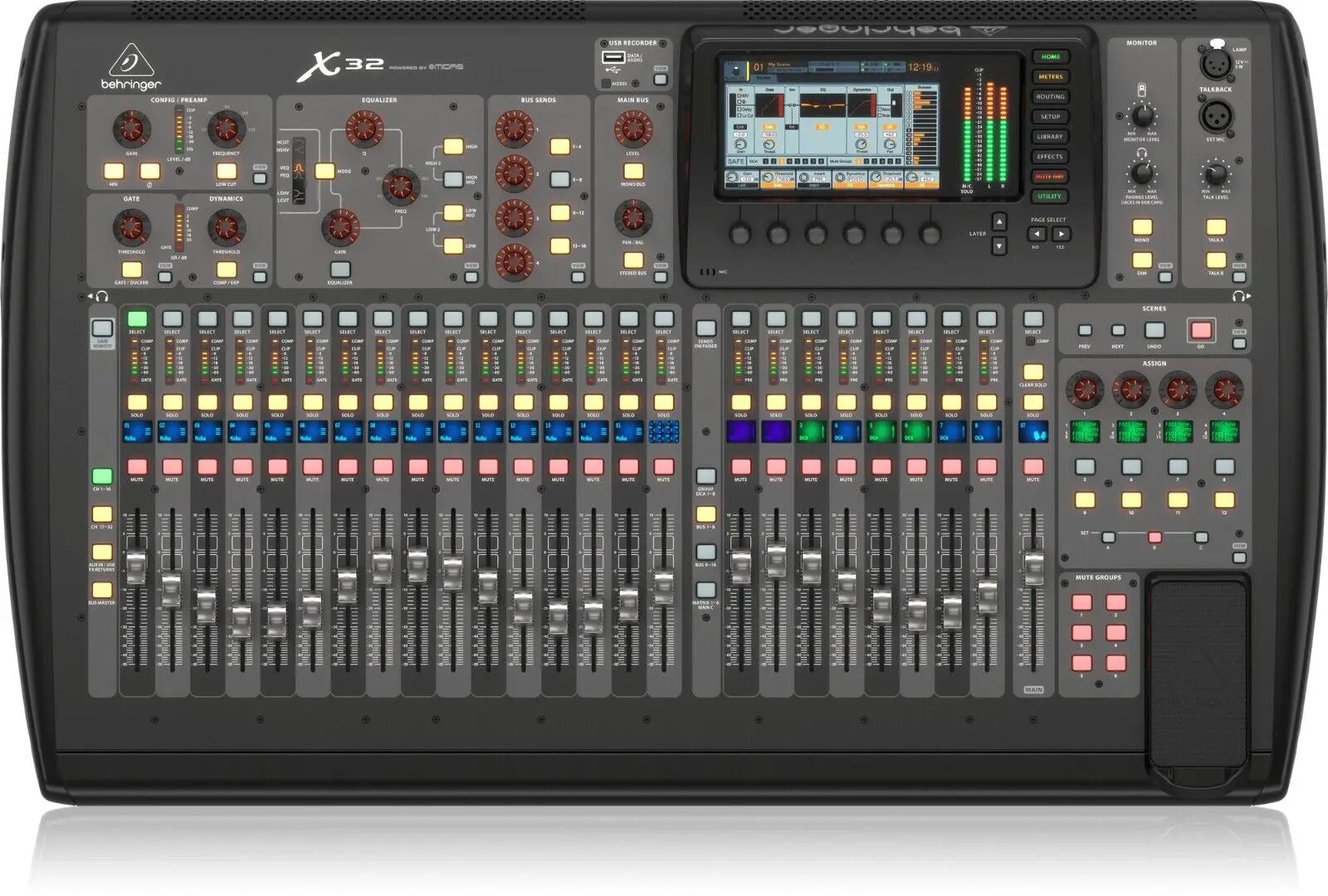Enable 48V phantom power in Config/Preamp
1328x896 pixels.
[114, 172]
